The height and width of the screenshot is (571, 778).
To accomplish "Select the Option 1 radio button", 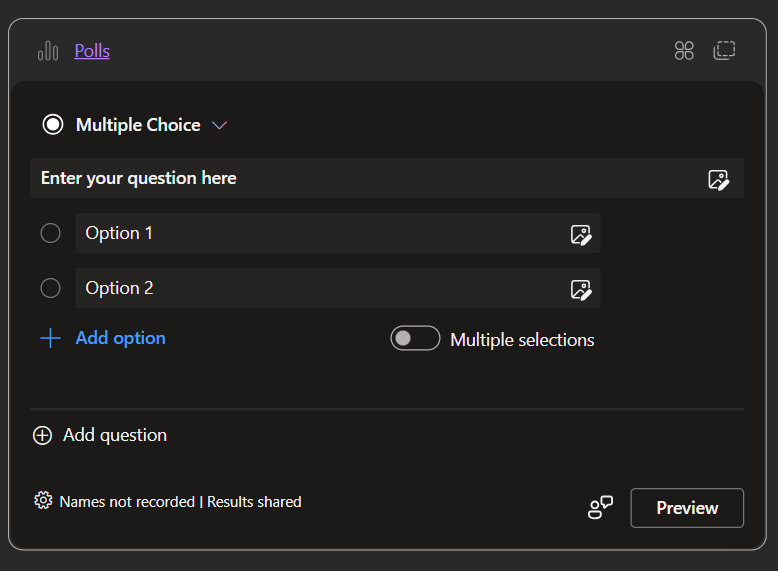I will [x=51, y=233].
